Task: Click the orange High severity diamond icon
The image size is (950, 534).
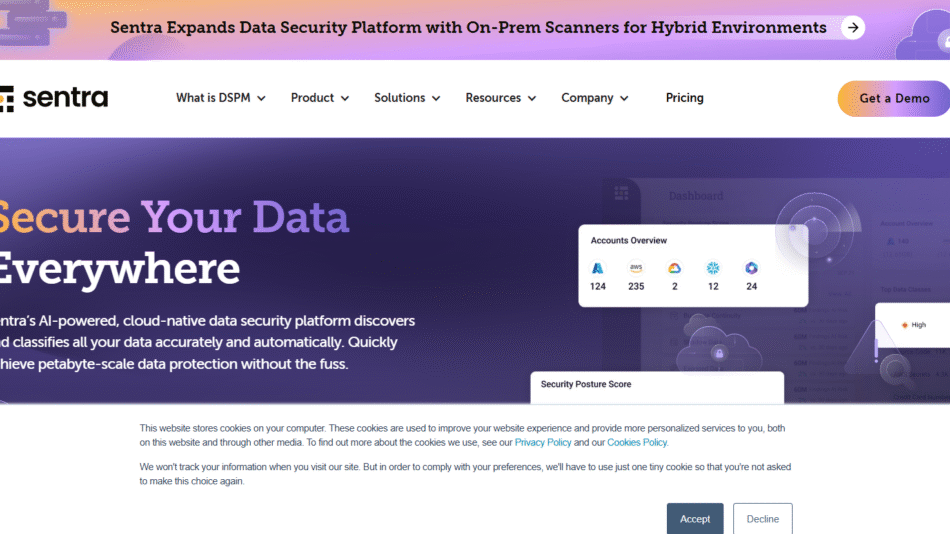Action: [904, 325]
